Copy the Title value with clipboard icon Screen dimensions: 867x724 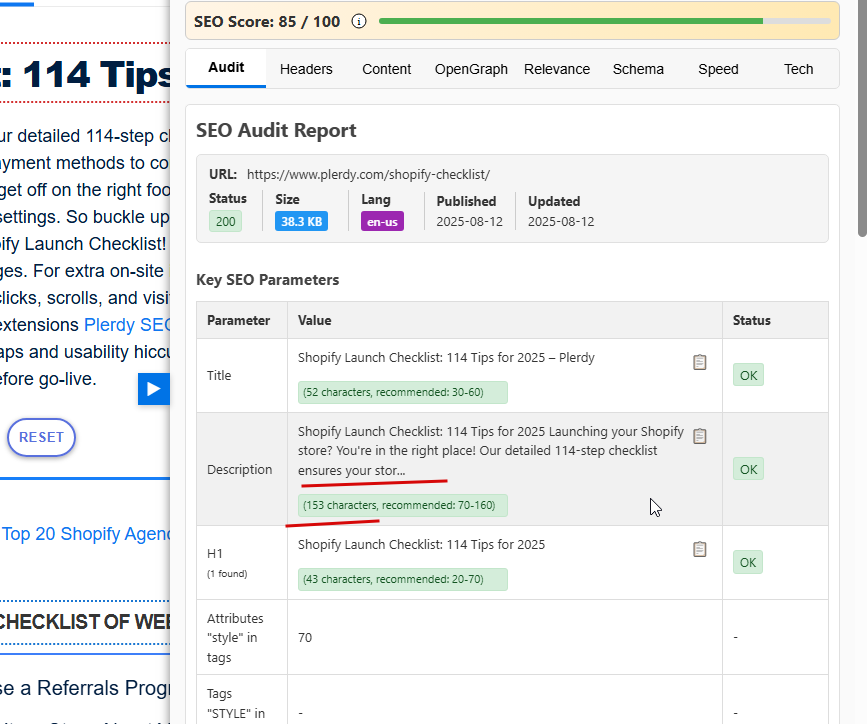(699, 362)
